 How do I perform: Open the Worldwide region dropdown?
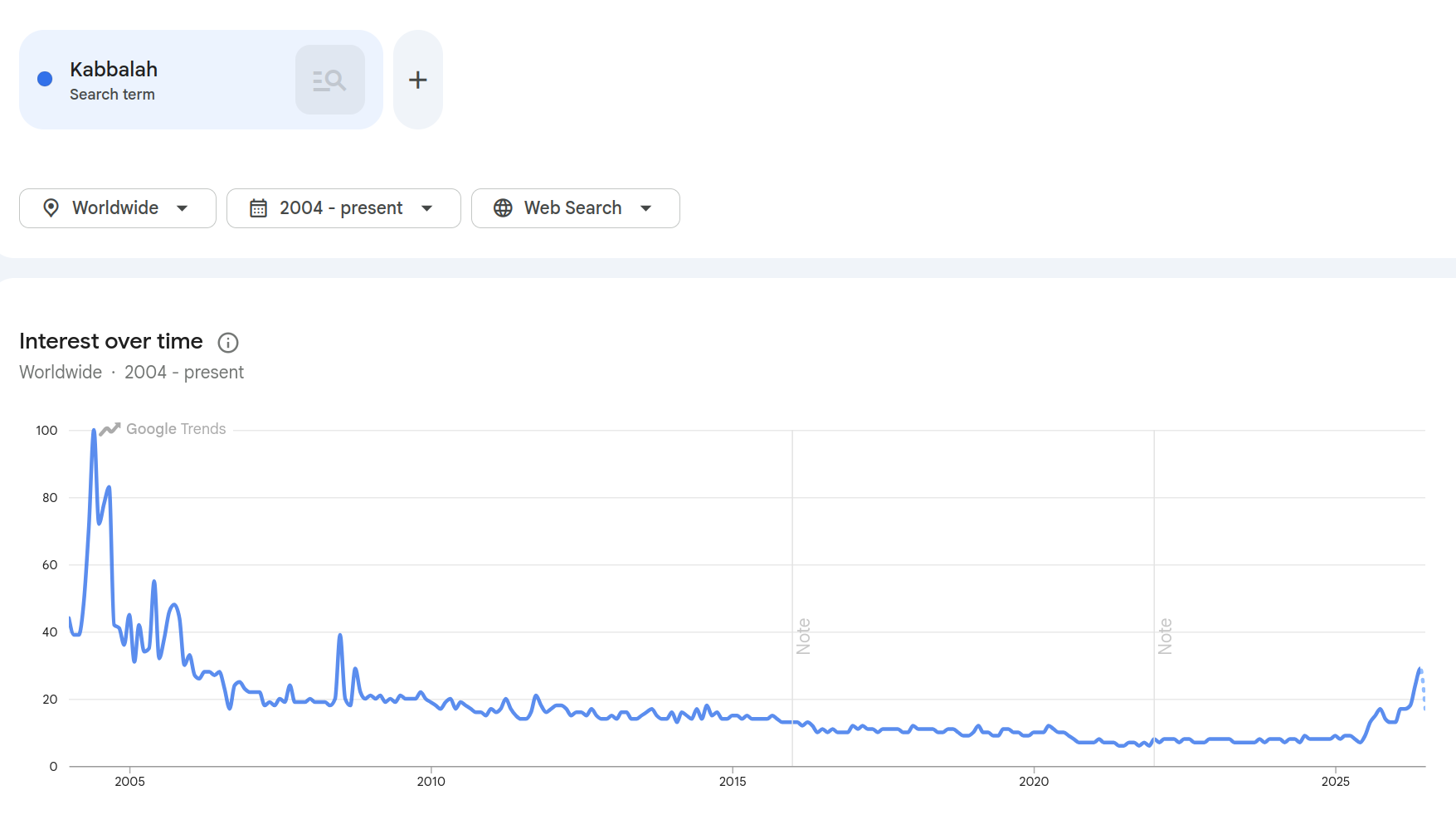(118, 208)
